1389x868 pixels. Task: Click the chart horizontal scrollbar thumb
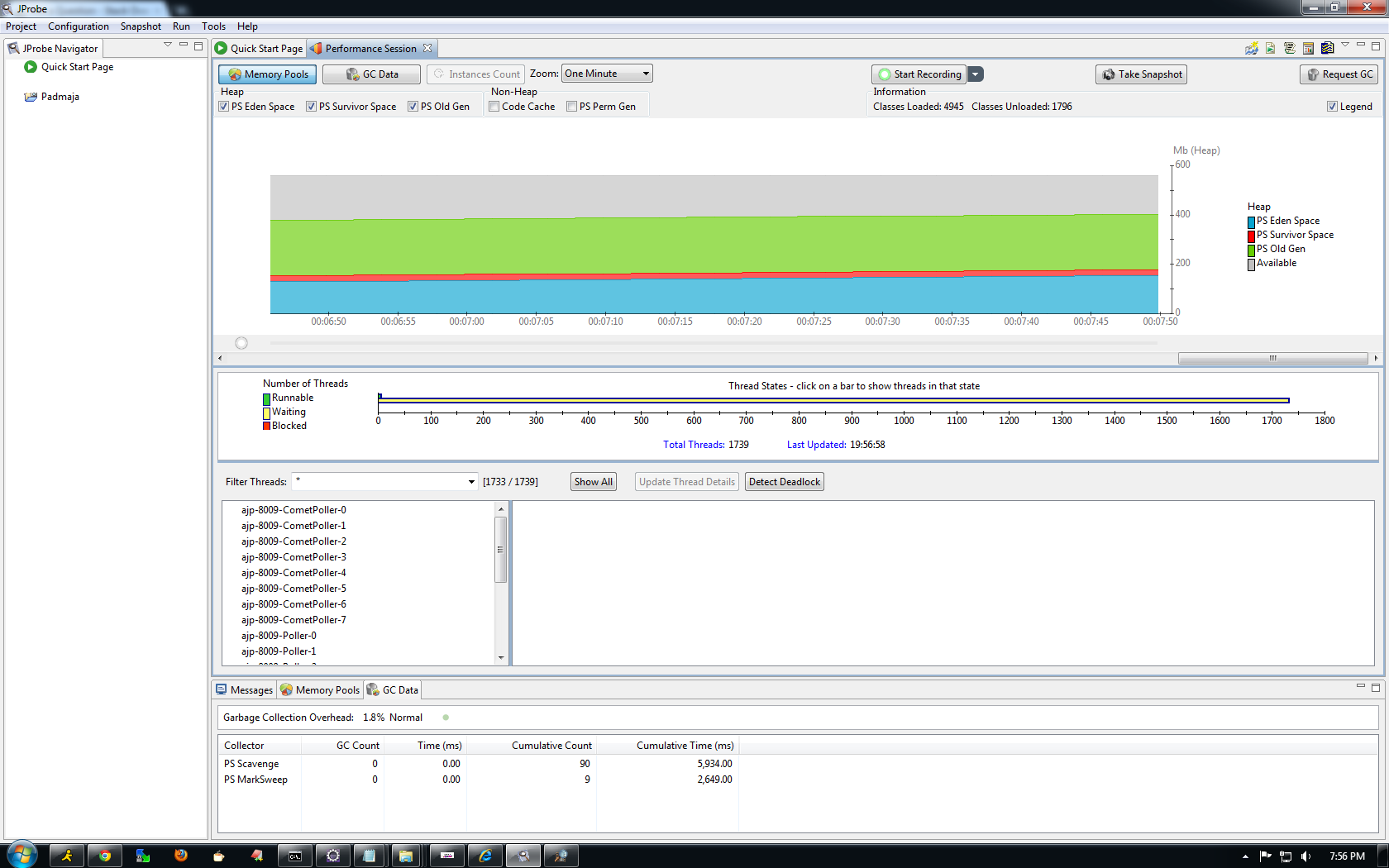(1273, 358)
